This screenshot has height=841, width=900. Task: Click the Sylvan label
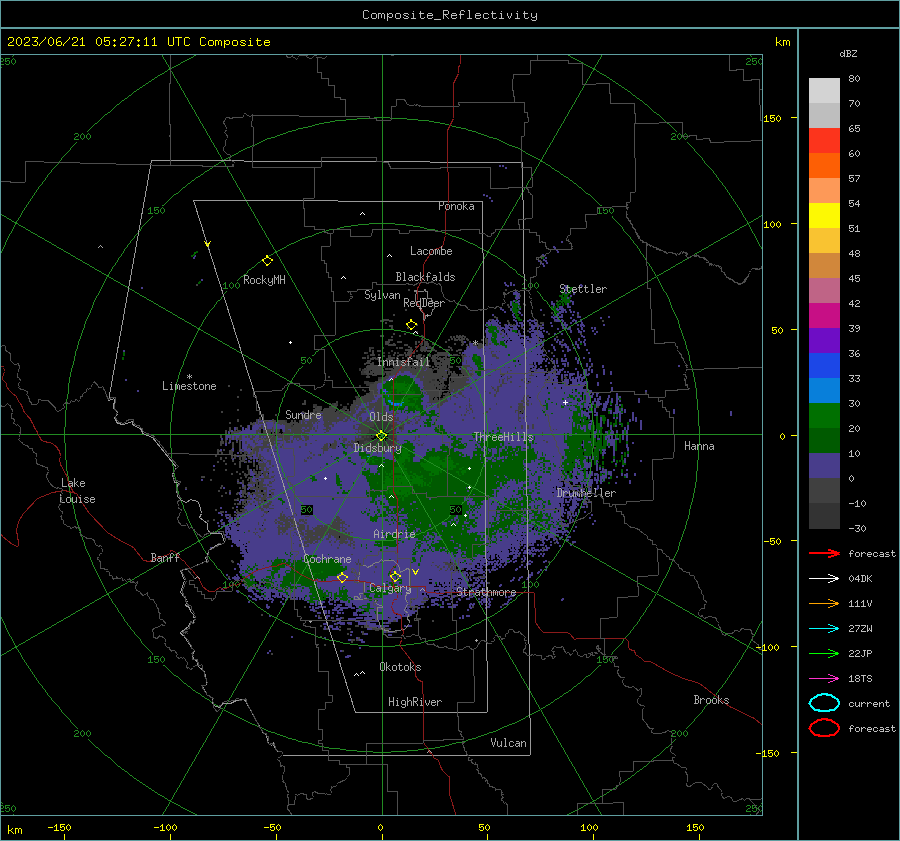coord(382,295)
